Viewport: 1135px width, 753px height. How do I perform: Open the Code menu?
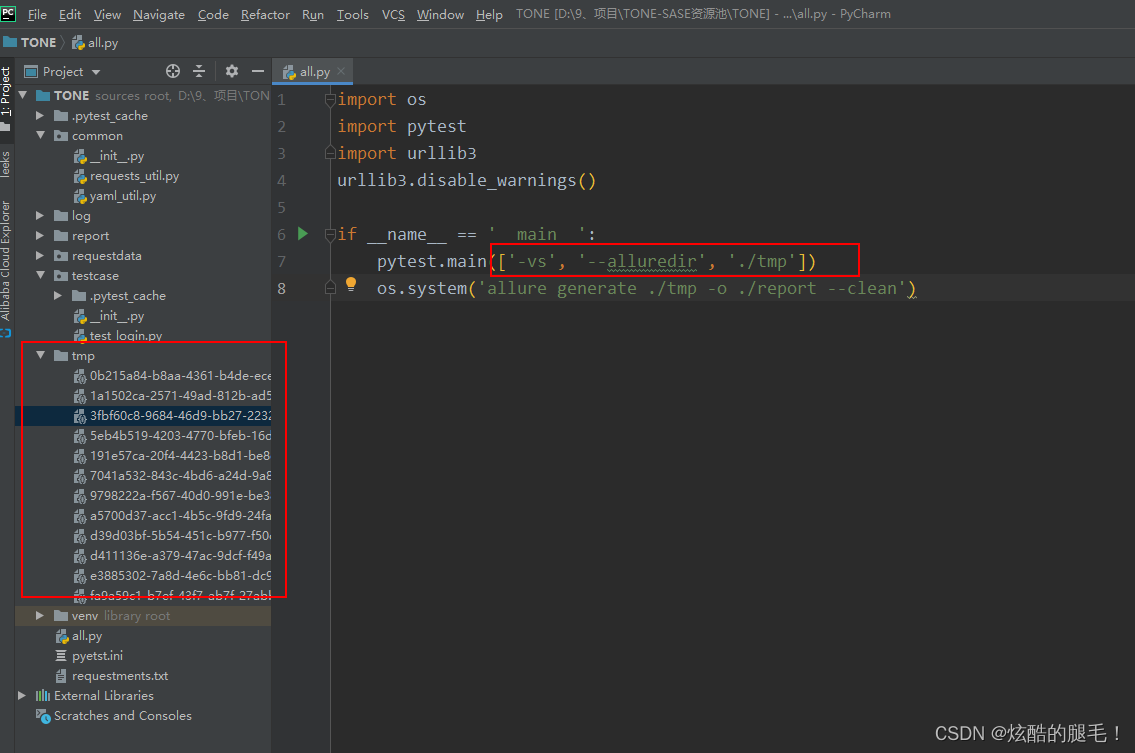pyautogui.click(x=213, y=14)
